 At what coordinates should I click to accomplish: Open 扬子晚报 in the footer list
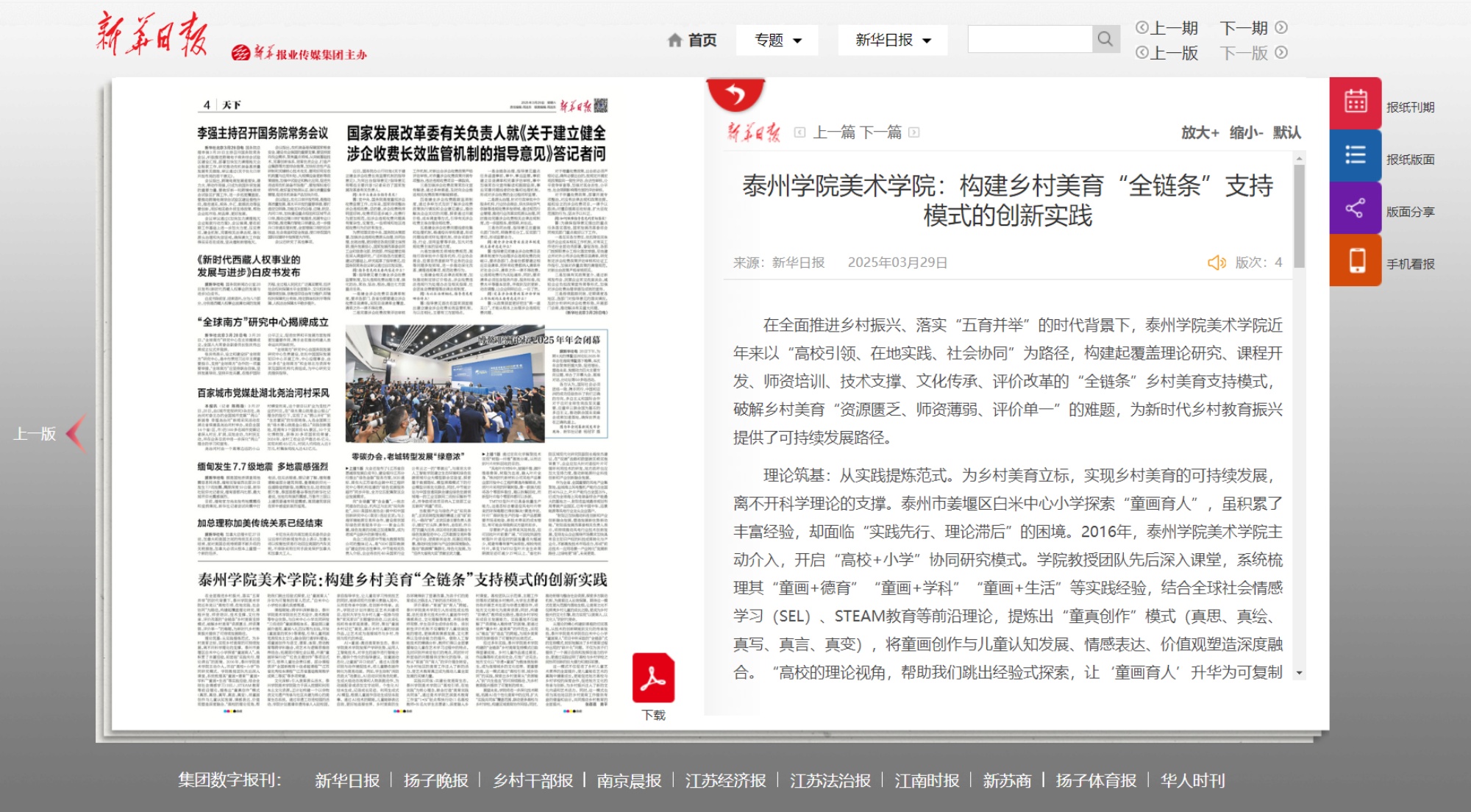(435, 780)
